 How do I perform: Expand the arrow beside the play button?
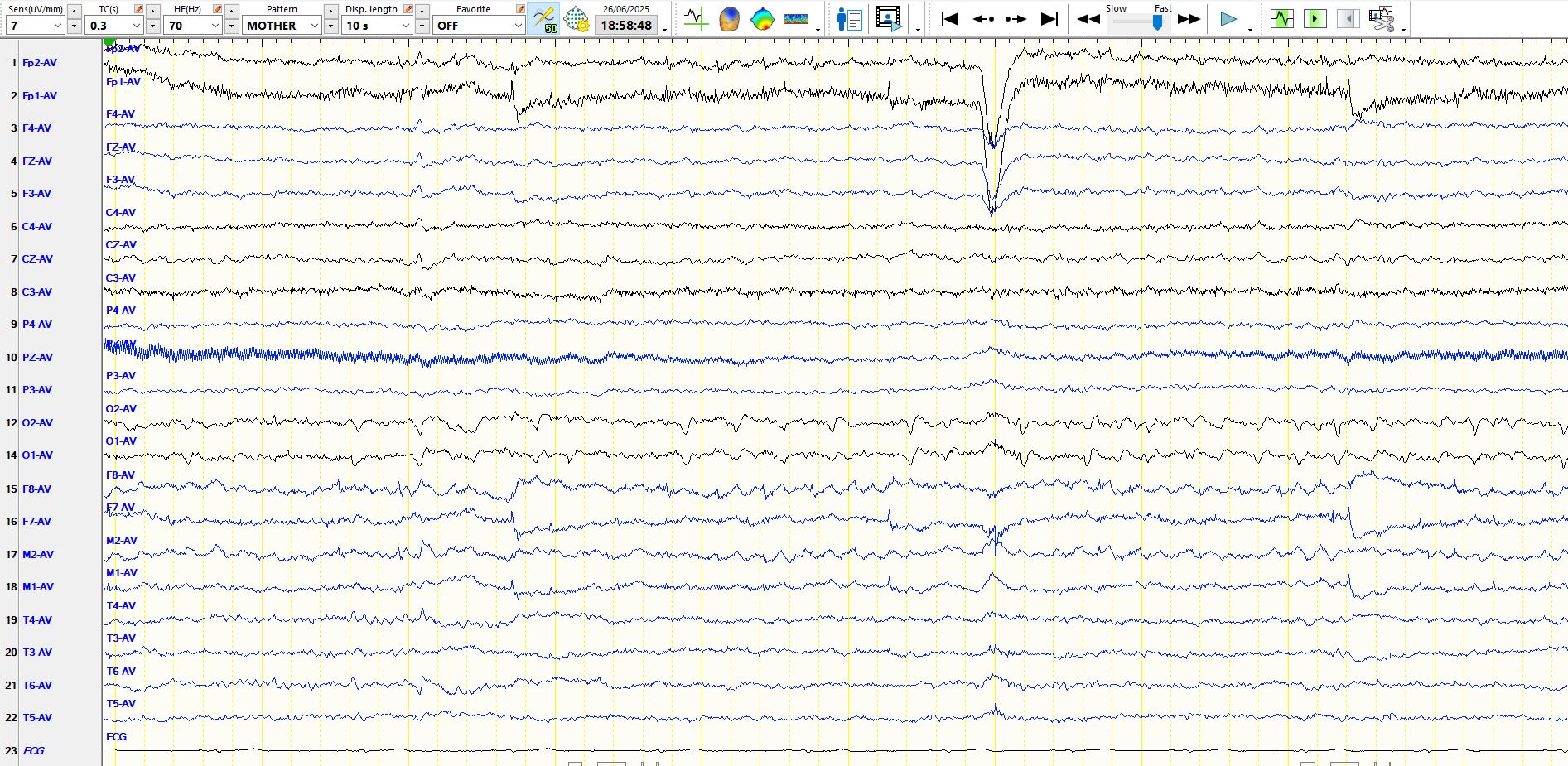tap(1250, 30)
